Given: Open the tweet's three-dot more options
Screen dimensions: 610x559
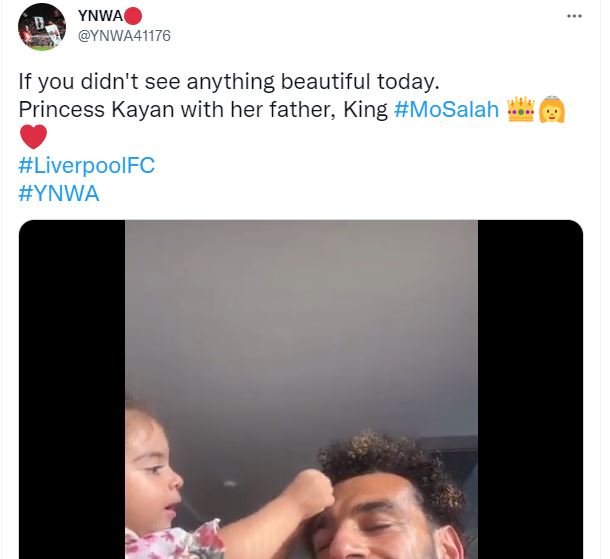Looking at the screenshot, I should 573,16.
